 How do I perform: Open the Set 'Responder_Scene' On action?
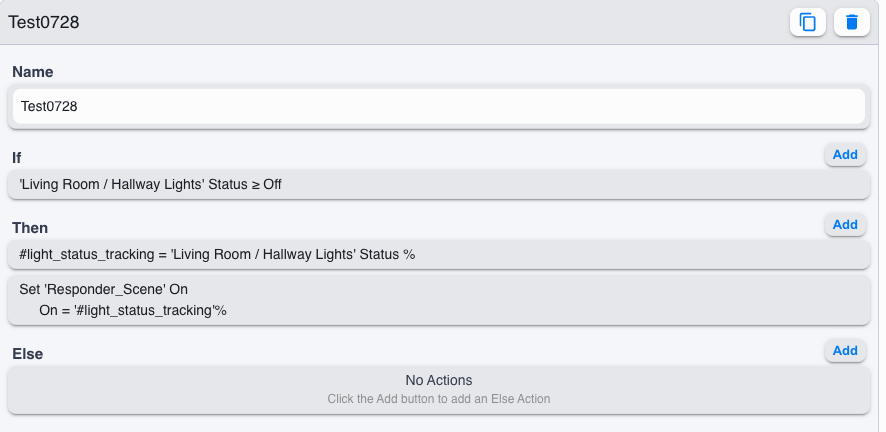coord(439,300)
